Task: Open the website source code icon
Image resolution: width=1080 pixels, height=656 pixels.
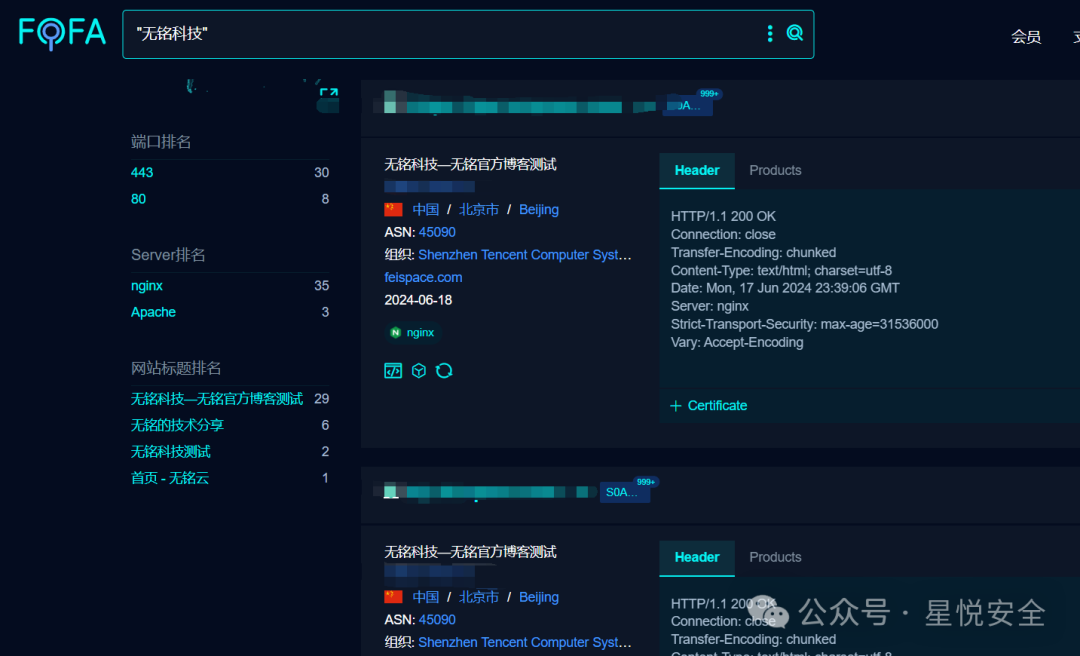Action: click(393, 371)
